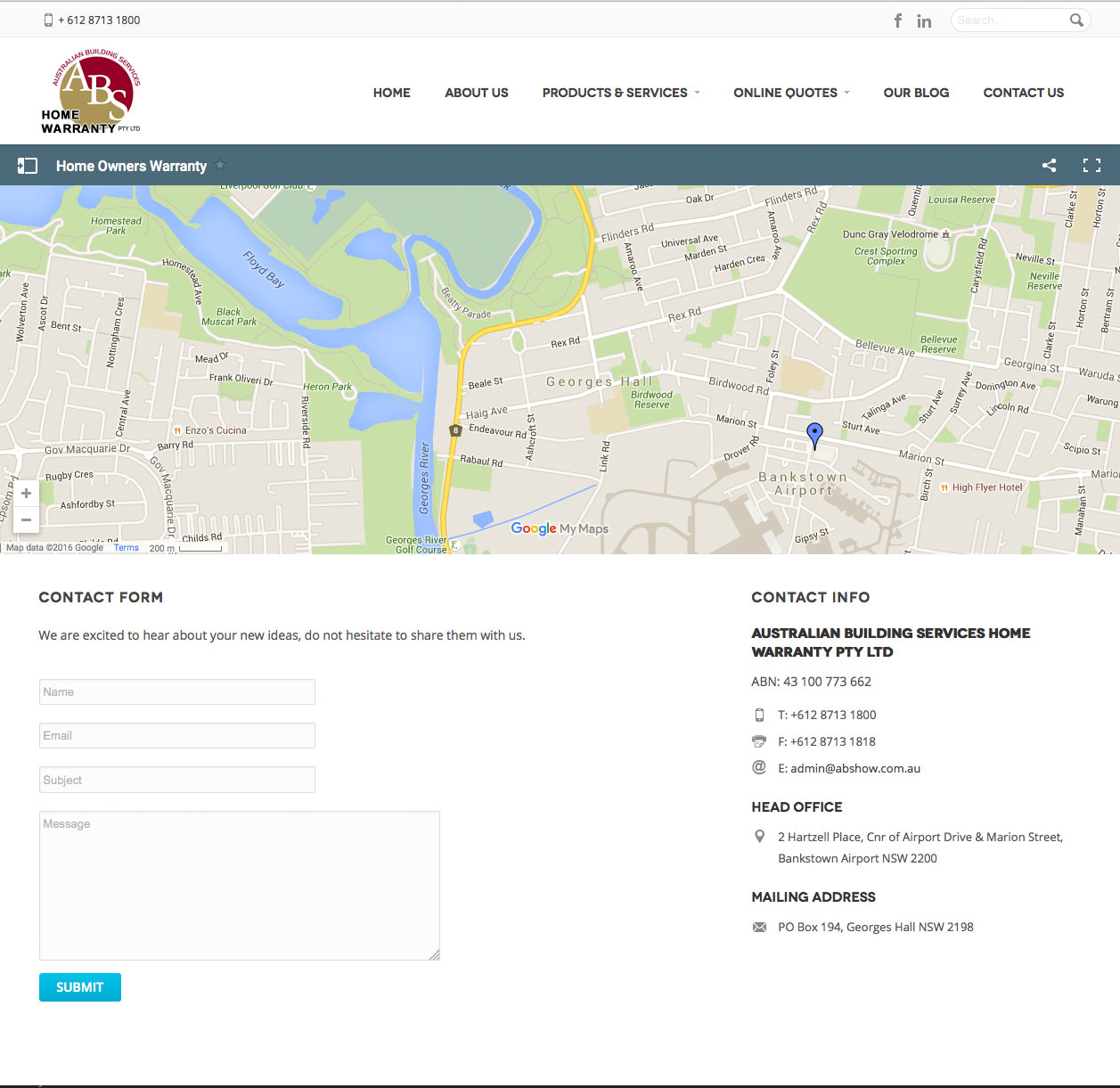This screenshot has width=1120, height=1088.
Task: Click fax number F: +612 8713 1818
Action: click(827, 741)
